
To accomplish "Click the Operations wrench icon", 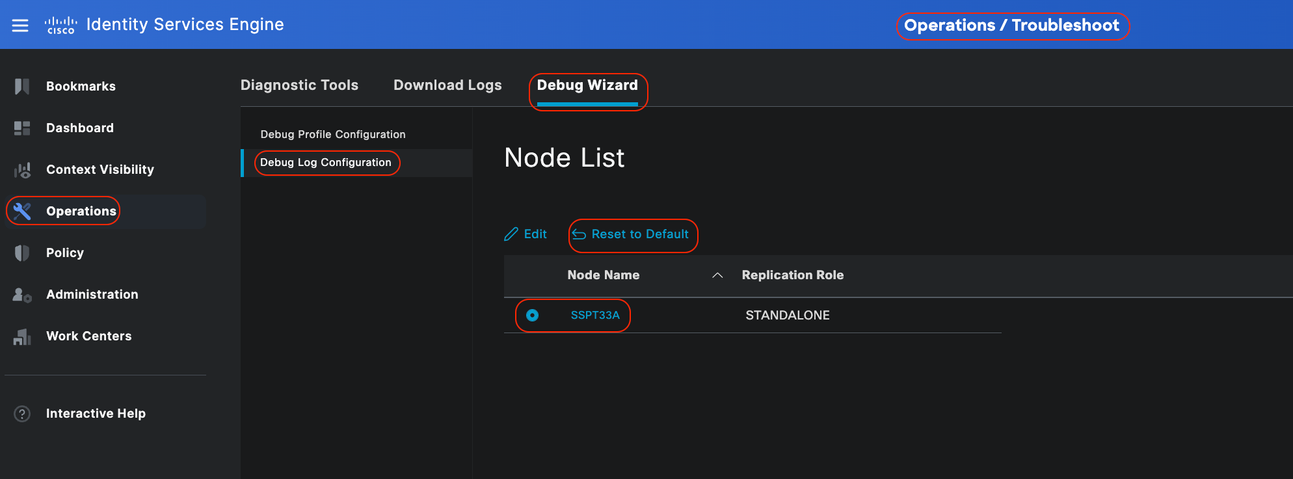I will point(22,211).
